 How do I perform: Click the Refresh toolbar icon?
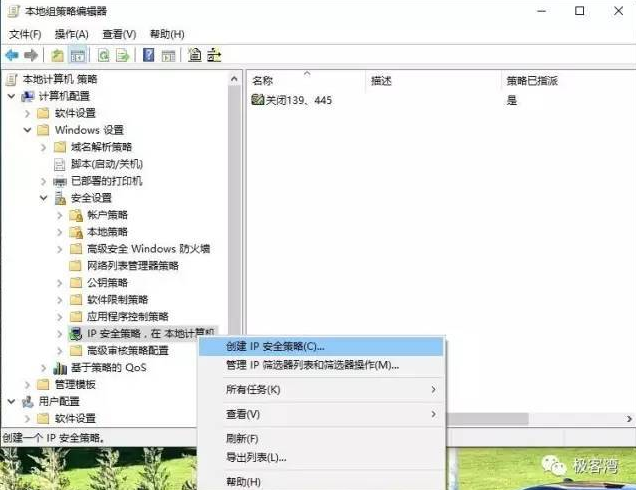(103, 55)
